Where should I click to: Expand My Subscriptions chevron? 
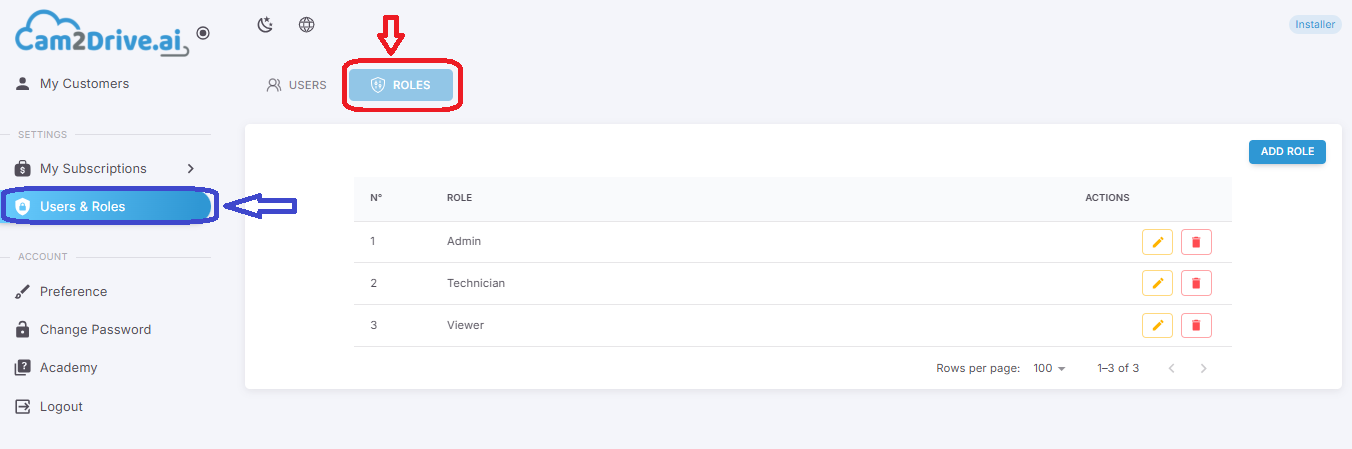click(191, 168)
